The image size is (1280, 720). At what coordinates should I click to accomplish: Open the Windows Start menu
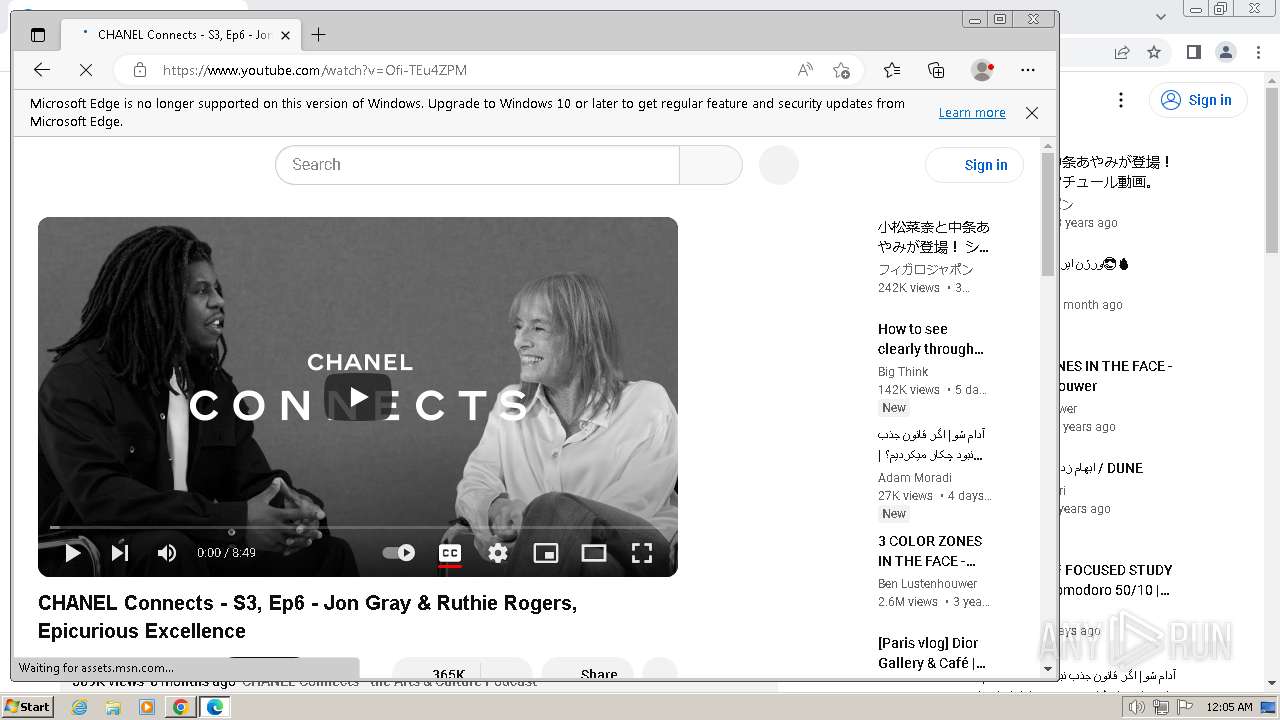(x=27, y=707)
